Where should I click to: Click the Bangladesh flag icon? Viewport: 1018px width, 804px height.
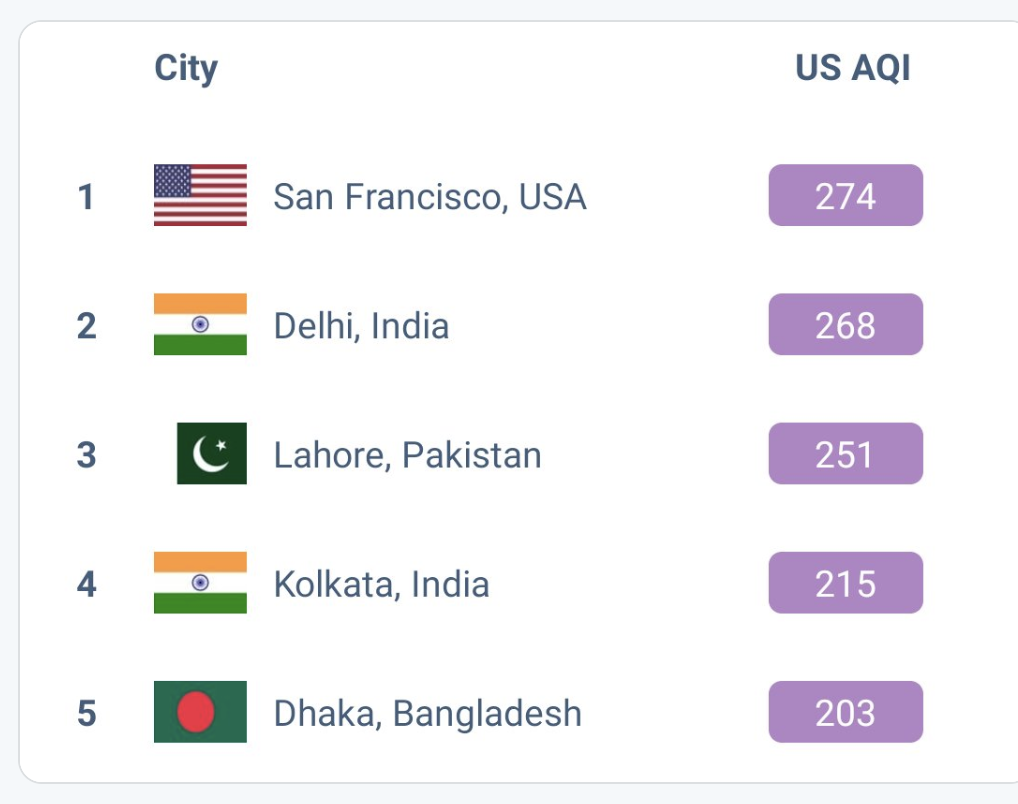[x=200, y=712]
